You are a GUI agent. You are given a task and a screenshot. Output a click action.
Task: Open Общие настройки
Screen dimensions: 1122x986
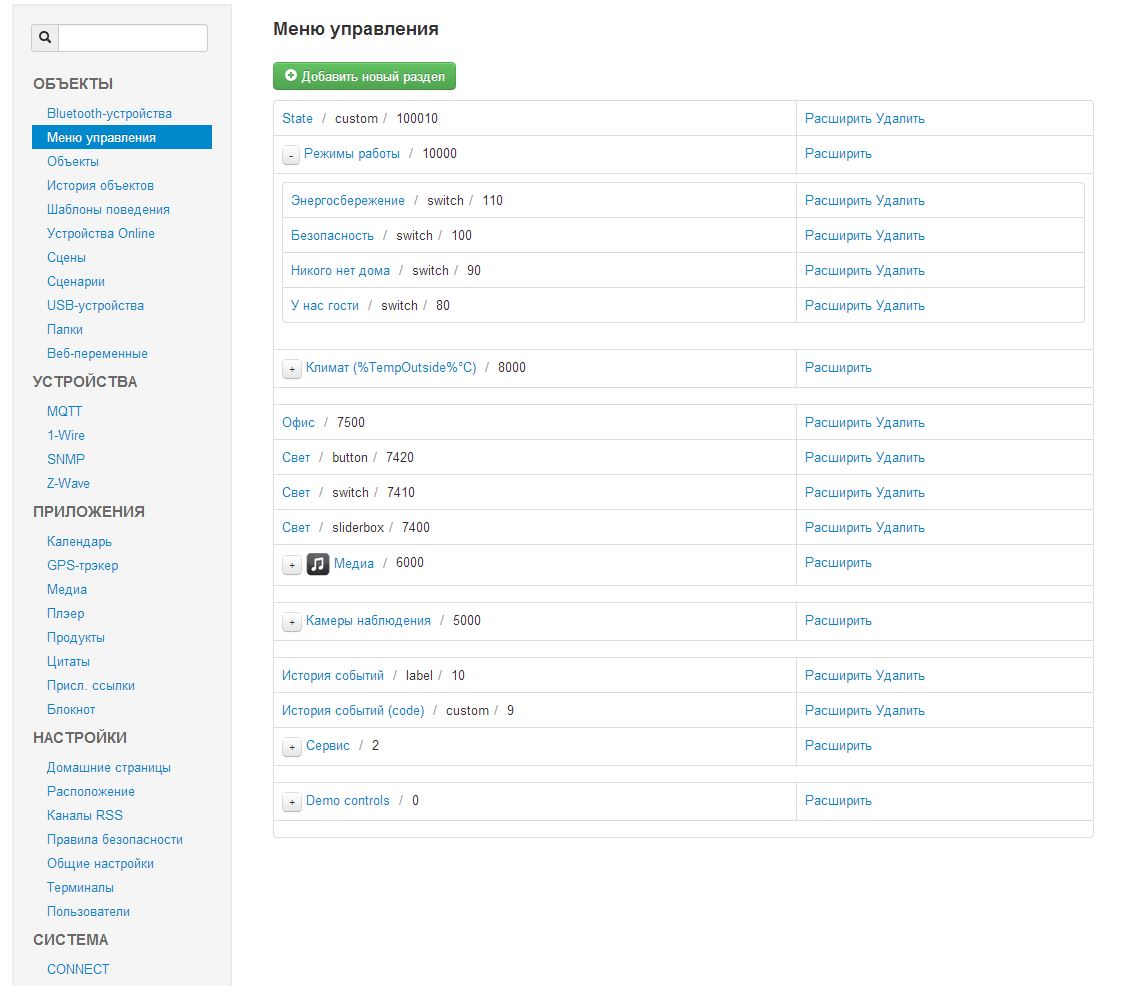100,864
